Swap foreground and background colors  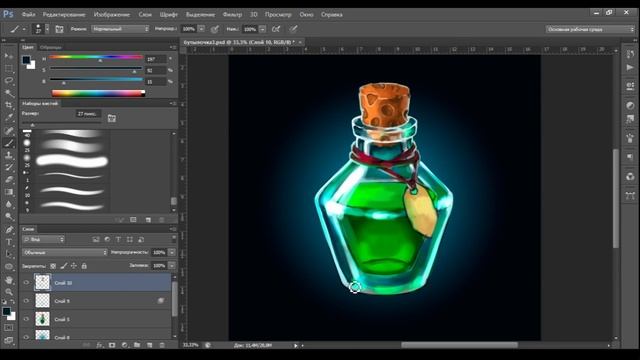[x=13, y=302]
